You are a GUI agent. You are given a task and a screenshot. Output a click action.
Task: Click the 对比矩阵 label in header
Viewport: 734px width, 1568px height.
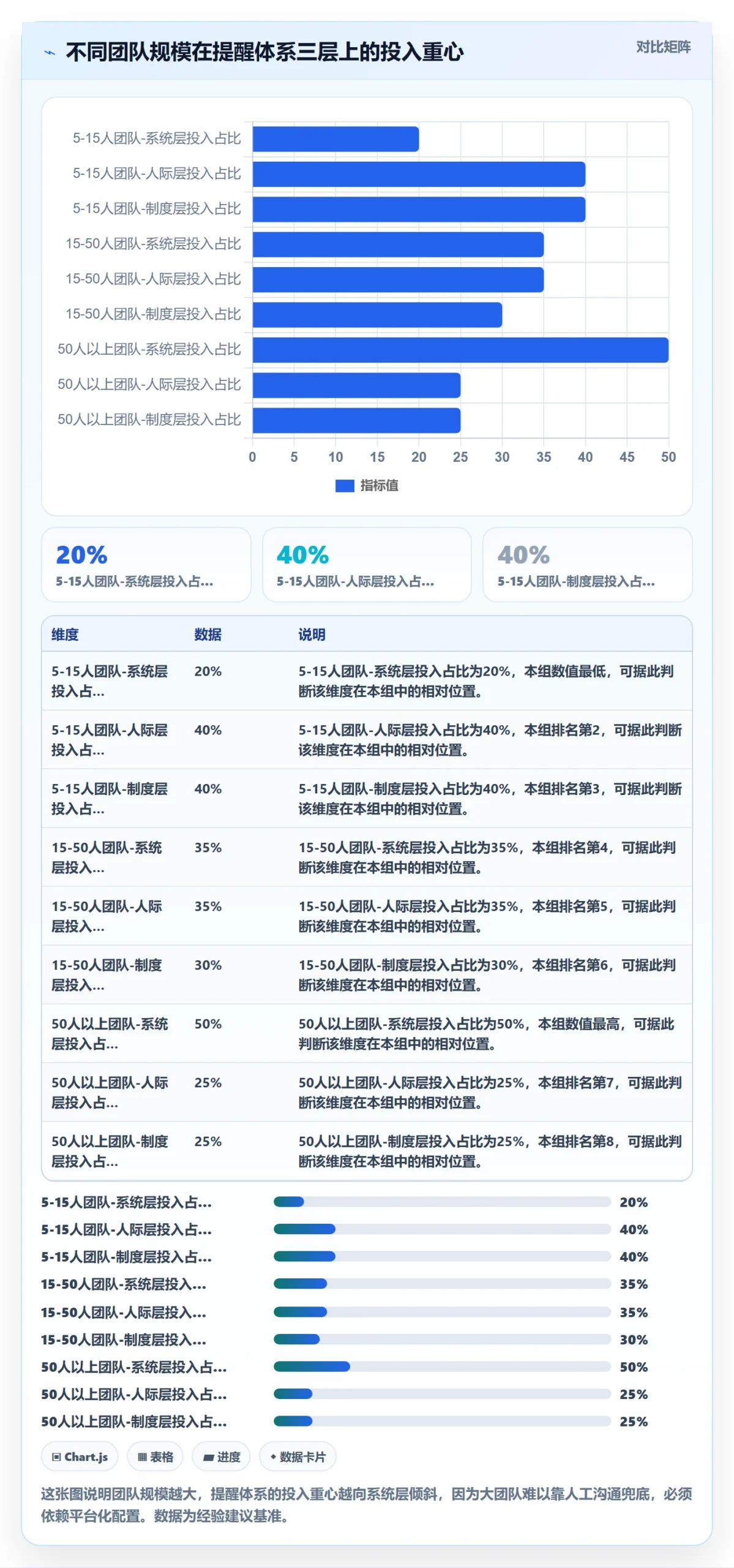[x=663, y=47]
